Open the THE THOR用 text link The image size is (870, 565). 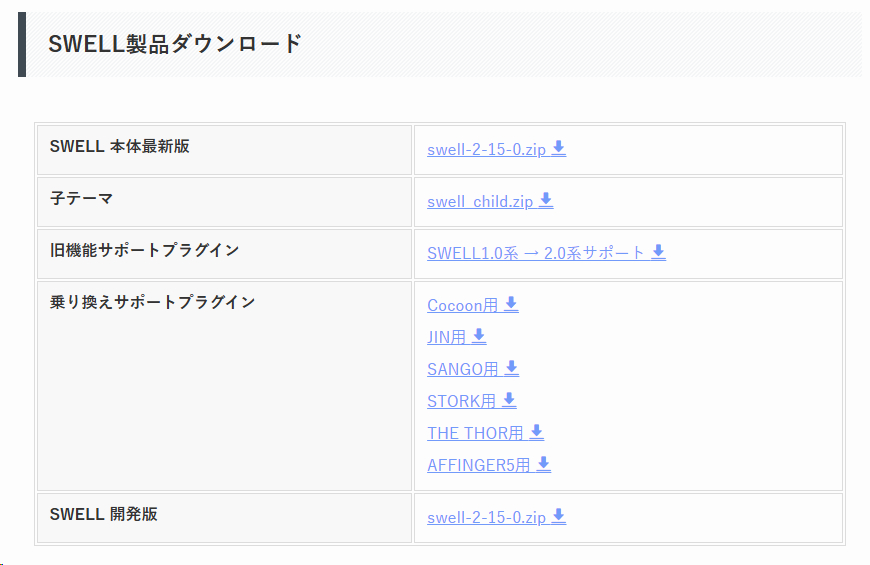click(475, 434)
